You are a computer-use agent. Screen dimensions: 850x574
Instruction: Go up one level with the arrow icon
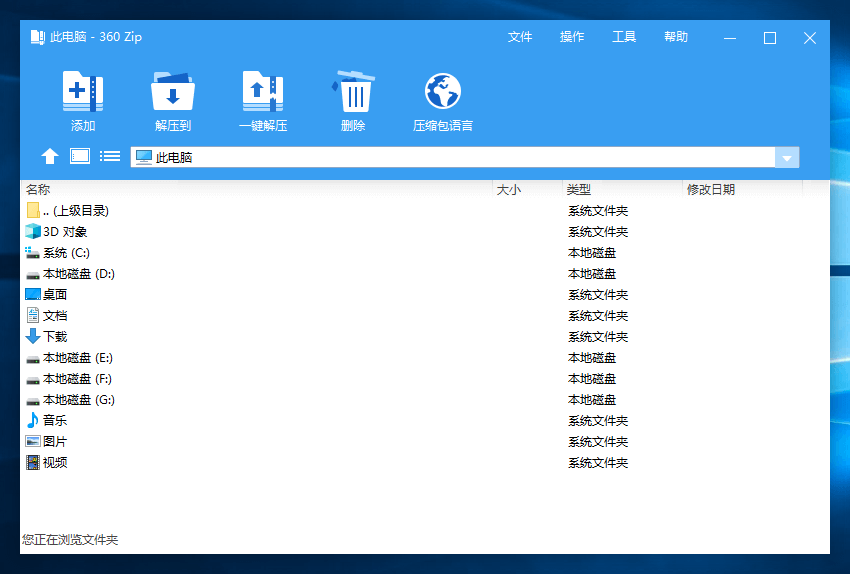pyautogui.click(x=50, y=157)
